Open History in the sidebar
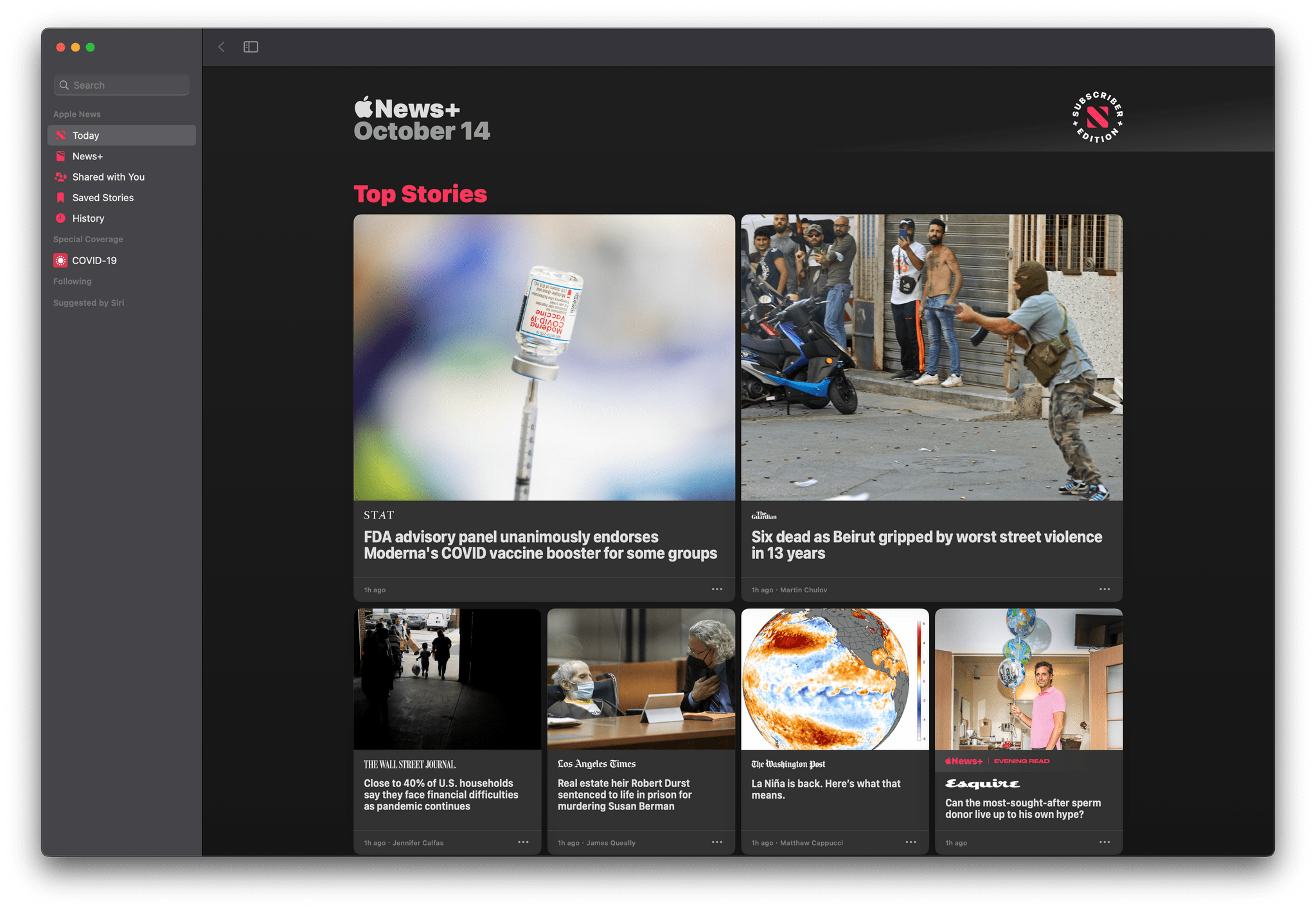 pyautogui.click(x=121, y=218)
